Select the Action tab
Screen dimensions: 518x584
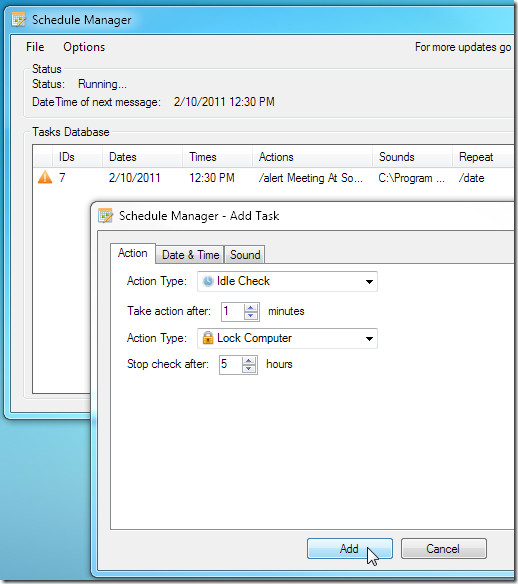(133, 253)
